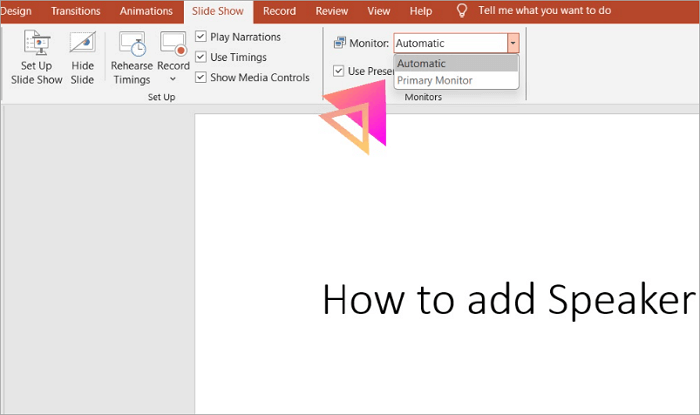700x415 pixels.
Task: Toggle Show Media Controls checkbox
Action: (201, 77)
